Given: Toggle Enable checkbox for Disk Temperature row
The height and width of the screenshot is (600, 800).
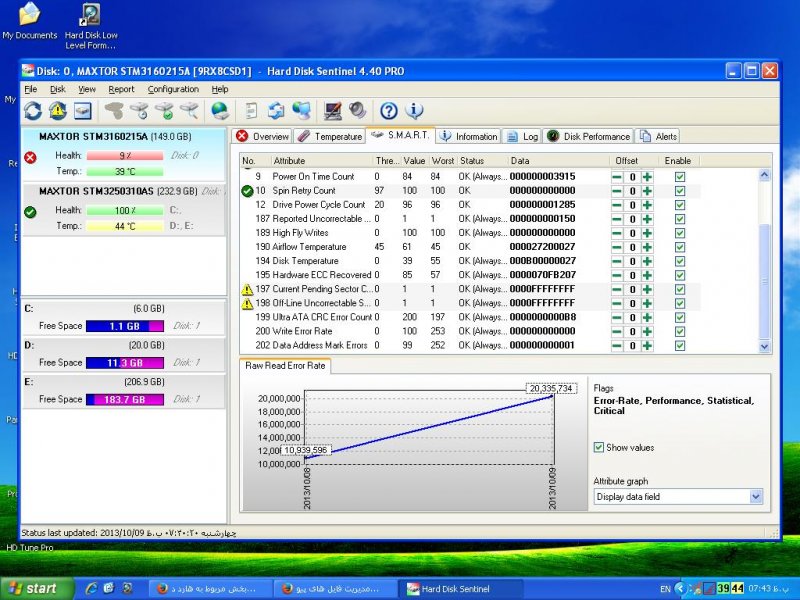Looking at the screenshot, I should click(680, 261).
